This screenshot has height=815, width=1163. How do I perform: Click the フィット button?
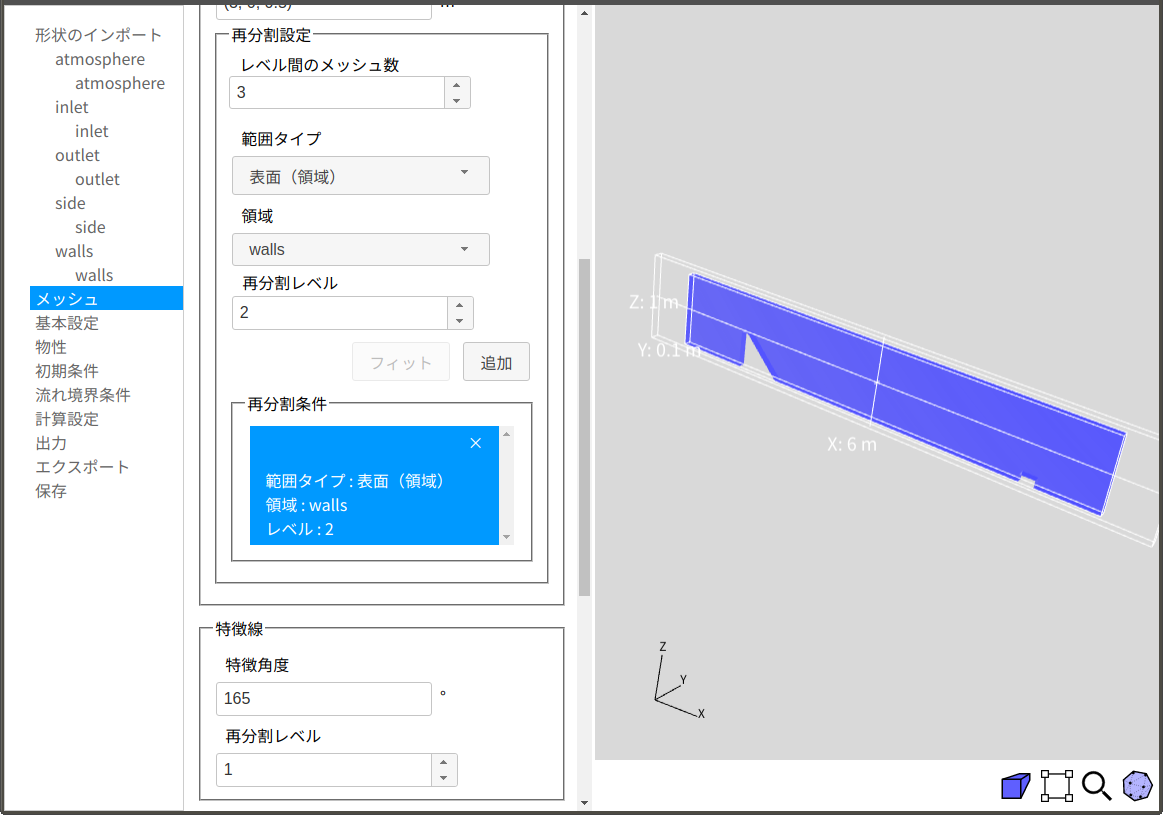(x=401, y=362)
